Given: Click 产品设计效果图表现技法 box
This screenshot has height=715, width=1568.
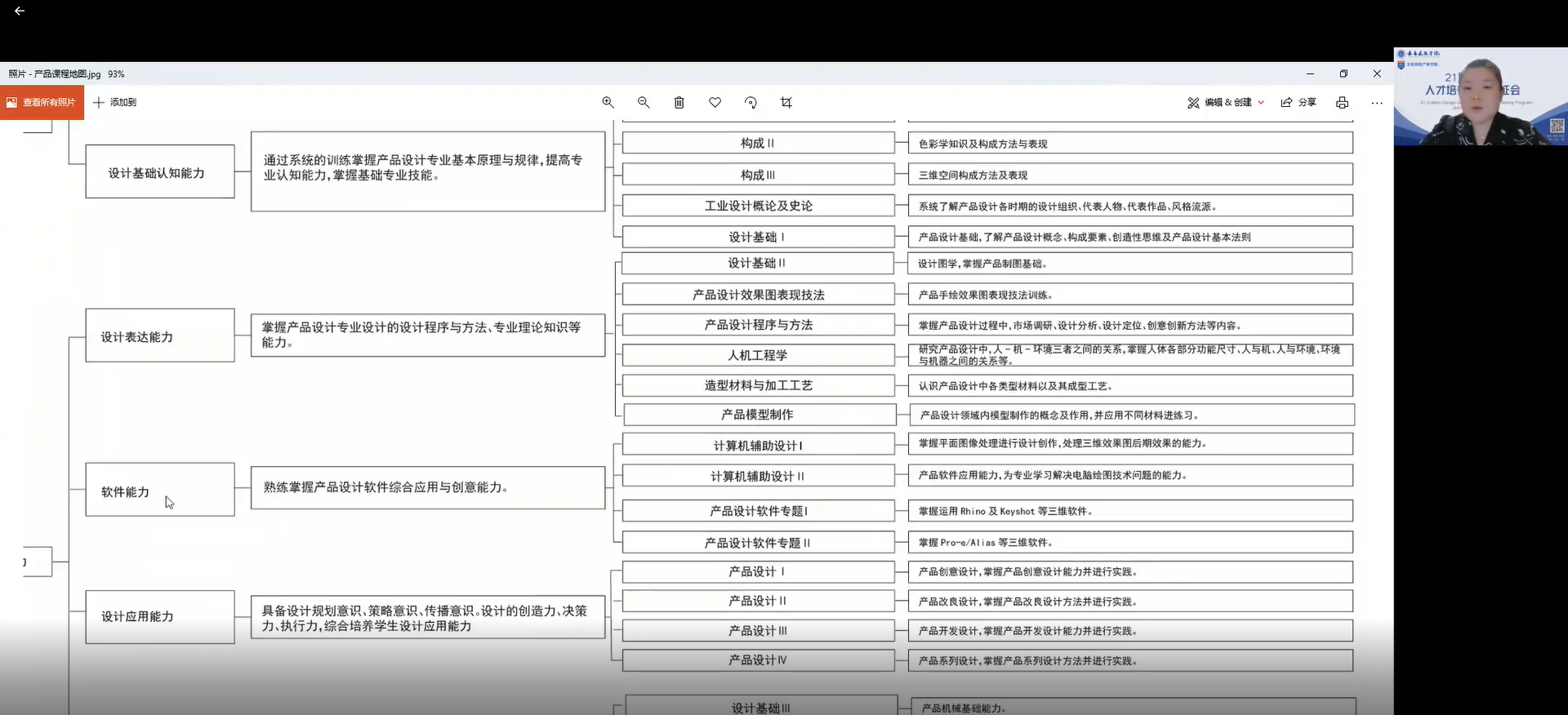Looking at the screenshot, I should pos(759,294).
